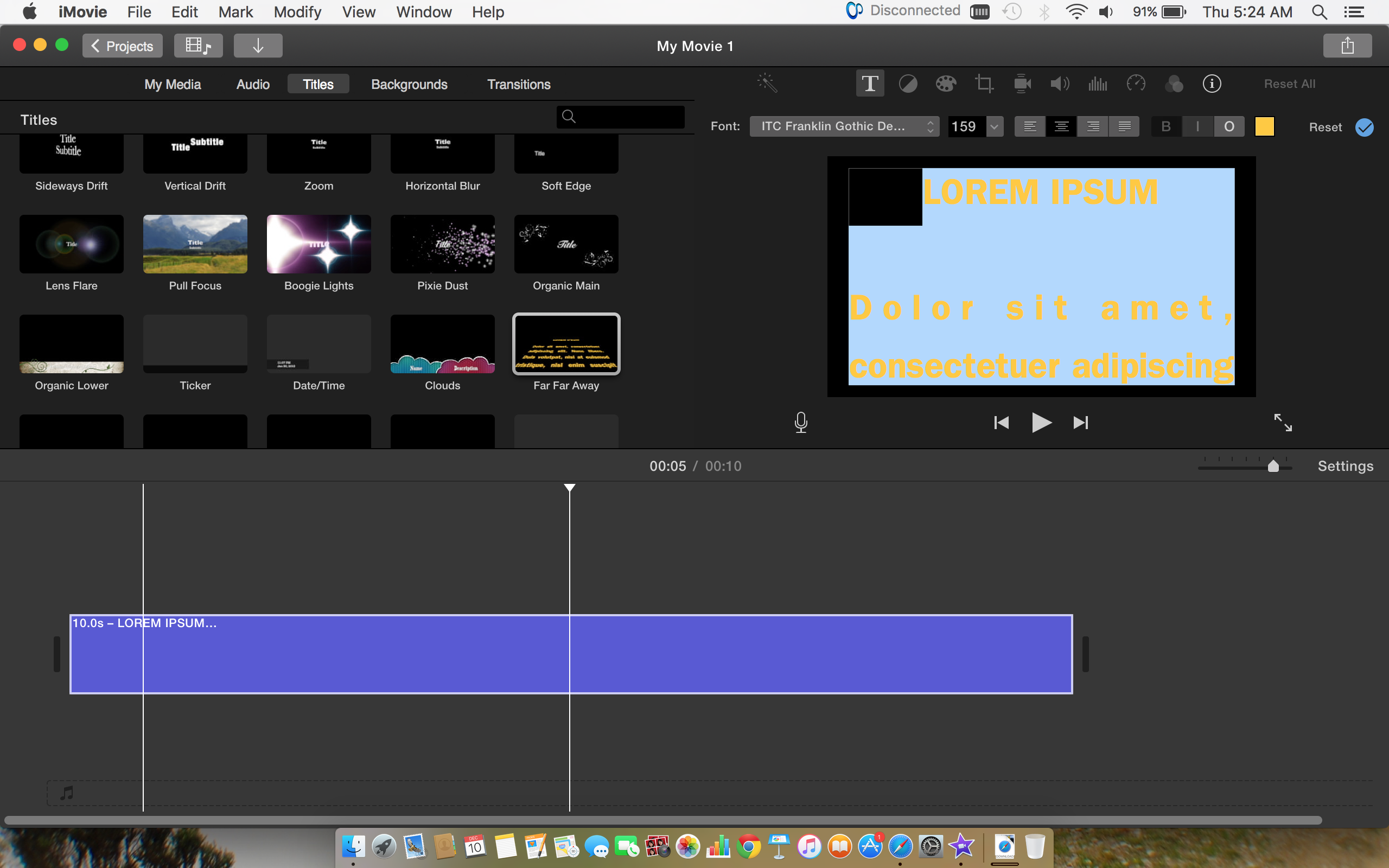Screen dimensions: 1389x868
Task: Open the color correction palette tool
Action: pyautogui.click(x=945, y=84)
